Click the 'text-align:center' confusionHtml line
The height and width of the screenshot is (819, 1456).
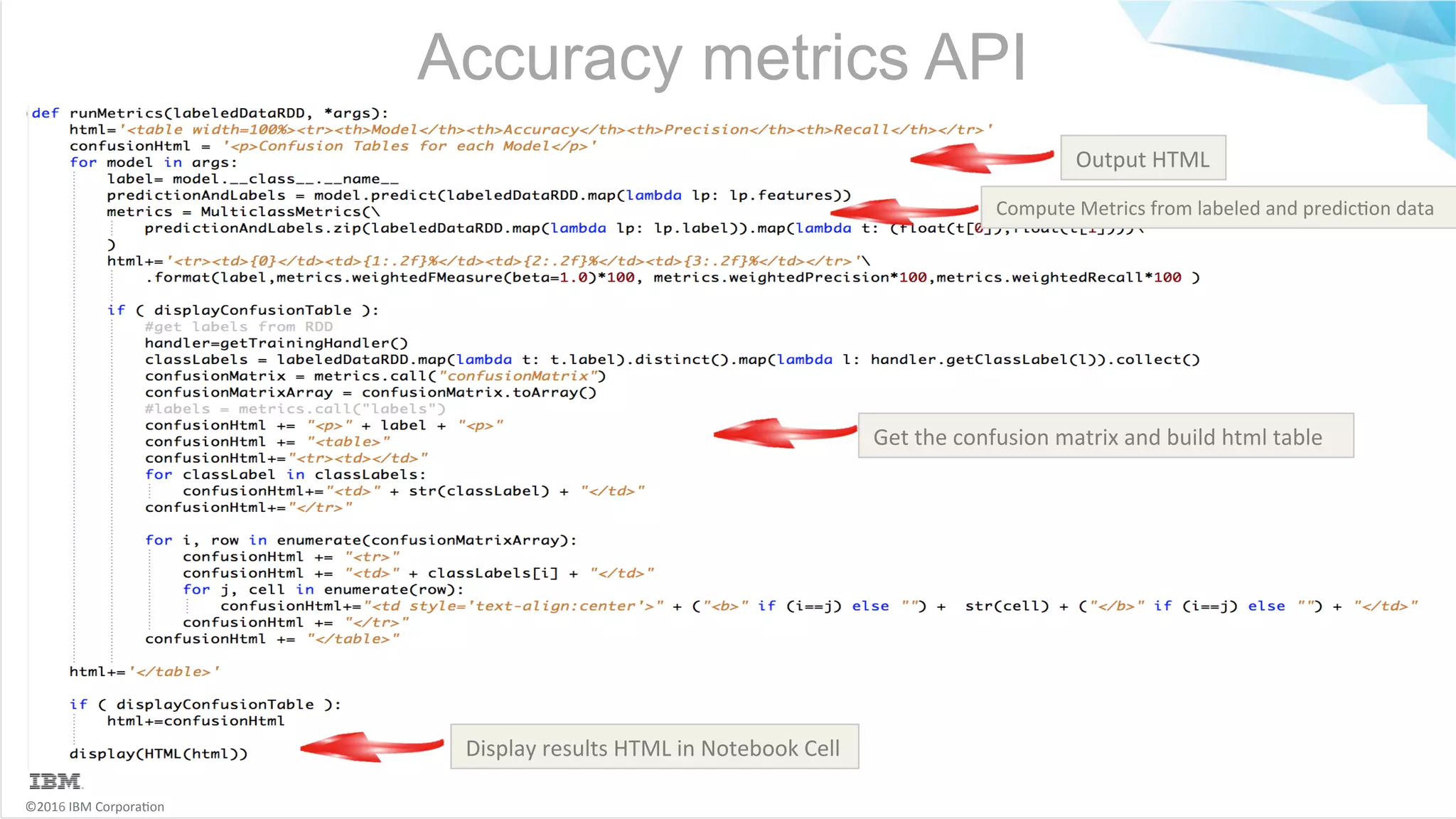pos(819,606)
